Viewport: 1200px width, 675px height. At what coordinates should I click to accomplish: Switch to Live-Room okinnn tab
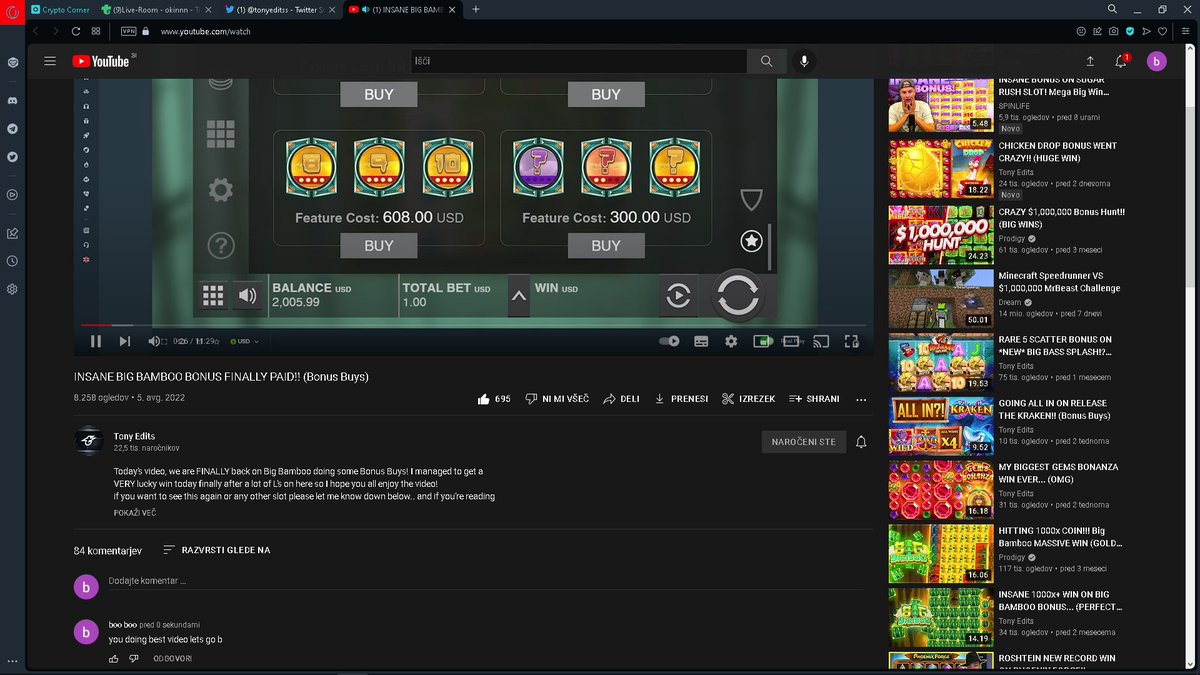click(x=157, y=9)
